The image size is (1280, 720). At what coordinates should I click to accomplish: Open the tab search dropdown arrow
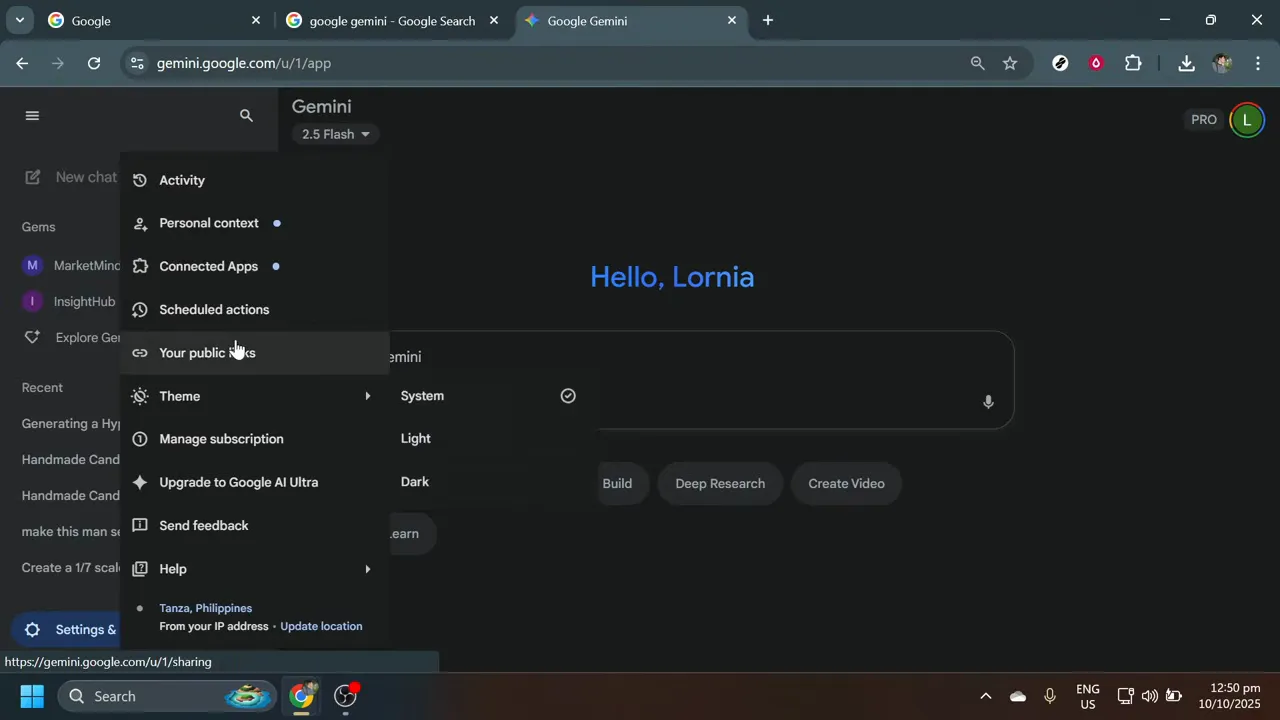(19, 20)
